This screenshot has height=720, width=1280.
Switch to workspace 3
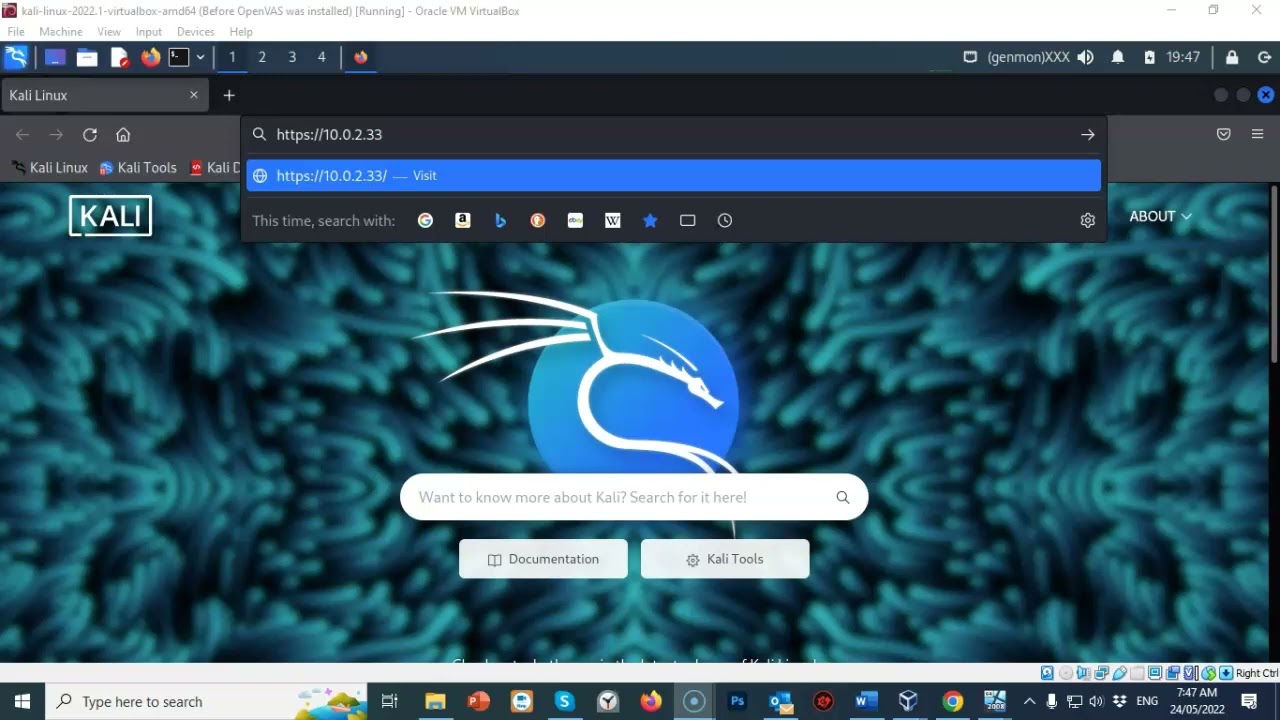[292, 57]
